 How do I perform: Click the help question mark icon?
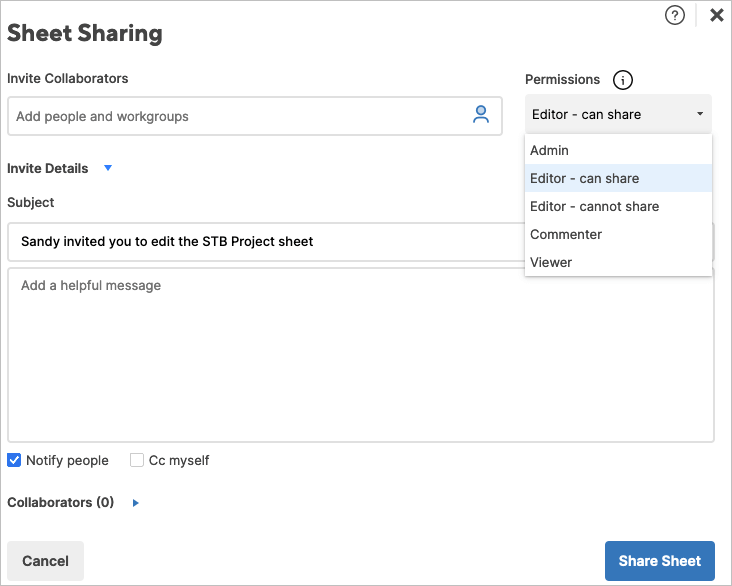pos(674,15)
